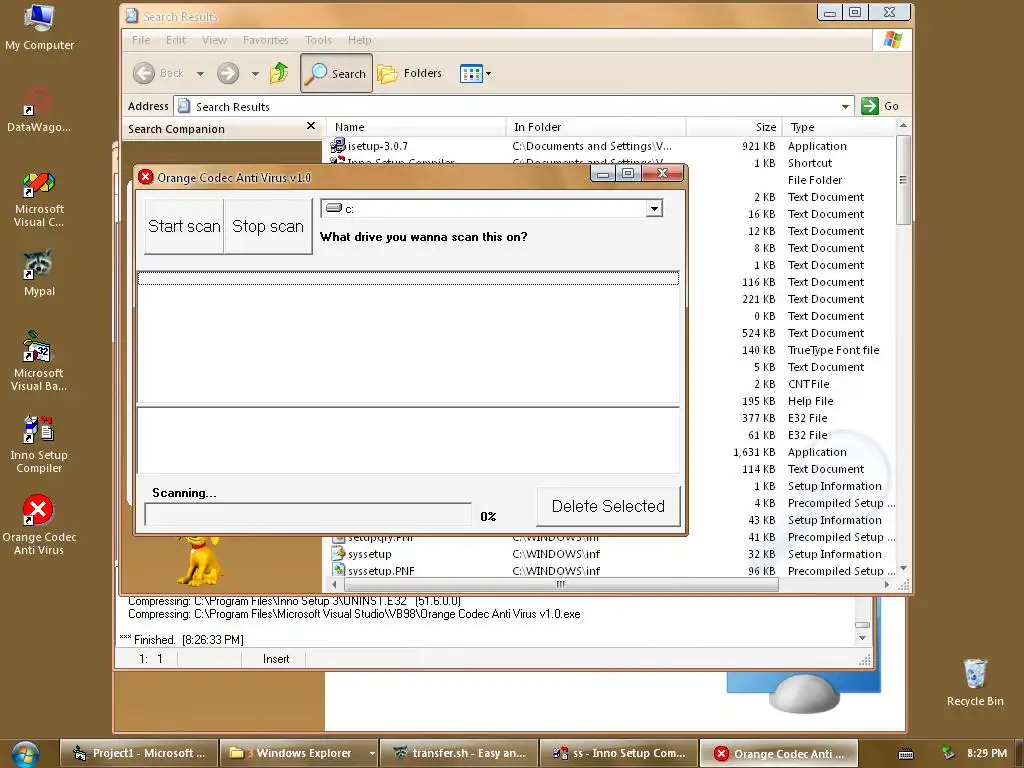Viewport: 1024px width, 768px height.
Task: Sort by the Name column header
Action: click(x=417, y=127)
